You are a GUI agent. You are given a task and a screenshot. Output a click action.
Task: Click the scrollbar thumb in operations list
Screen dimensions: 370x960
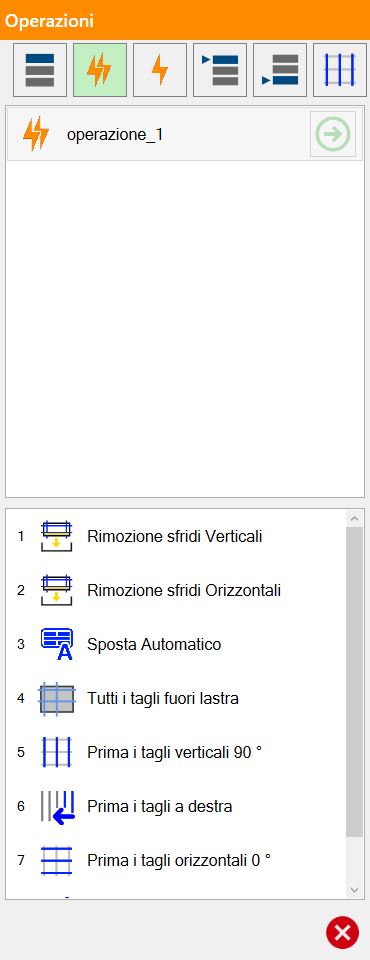pos(355,681)
